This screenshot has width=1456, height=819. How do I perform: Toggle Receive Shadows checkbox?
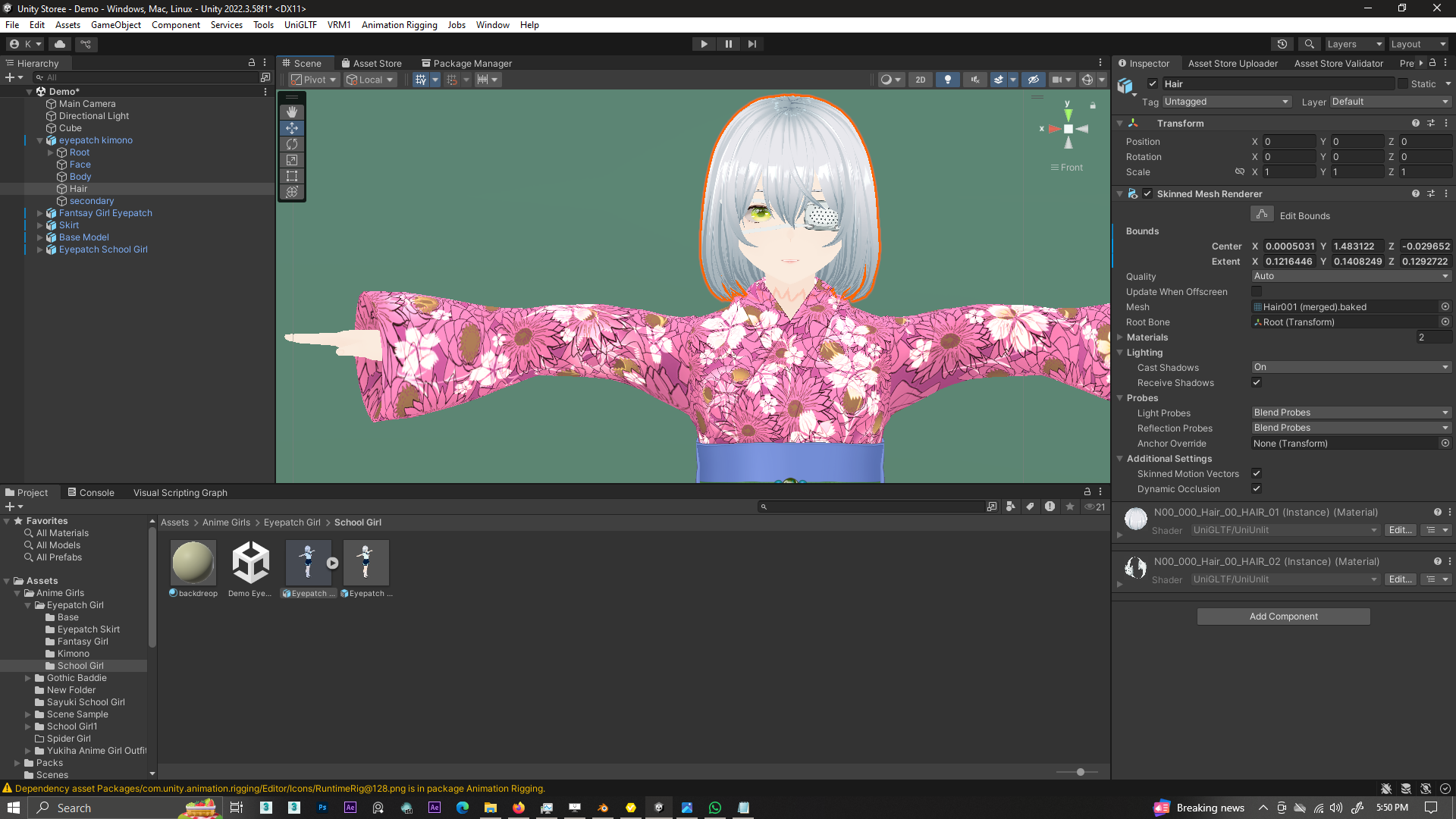pos(1257,383)
